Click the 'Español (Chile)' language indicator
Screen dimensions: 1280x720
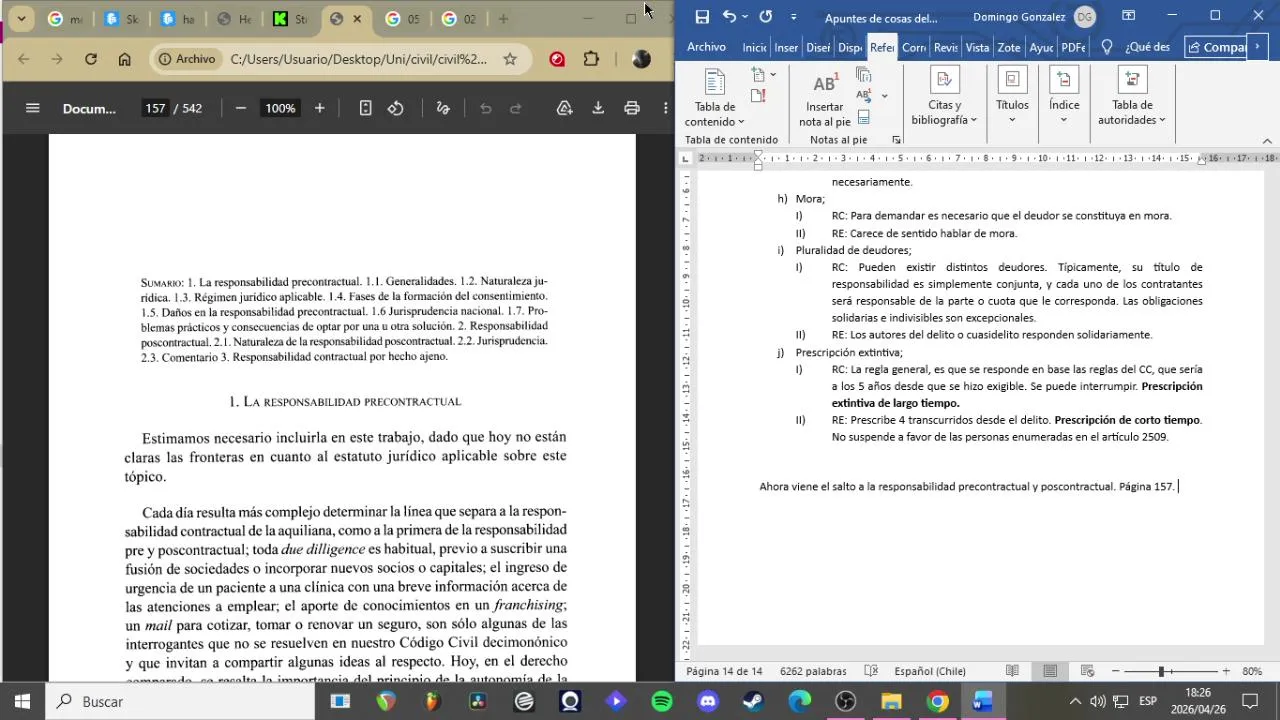pos(930,672)
